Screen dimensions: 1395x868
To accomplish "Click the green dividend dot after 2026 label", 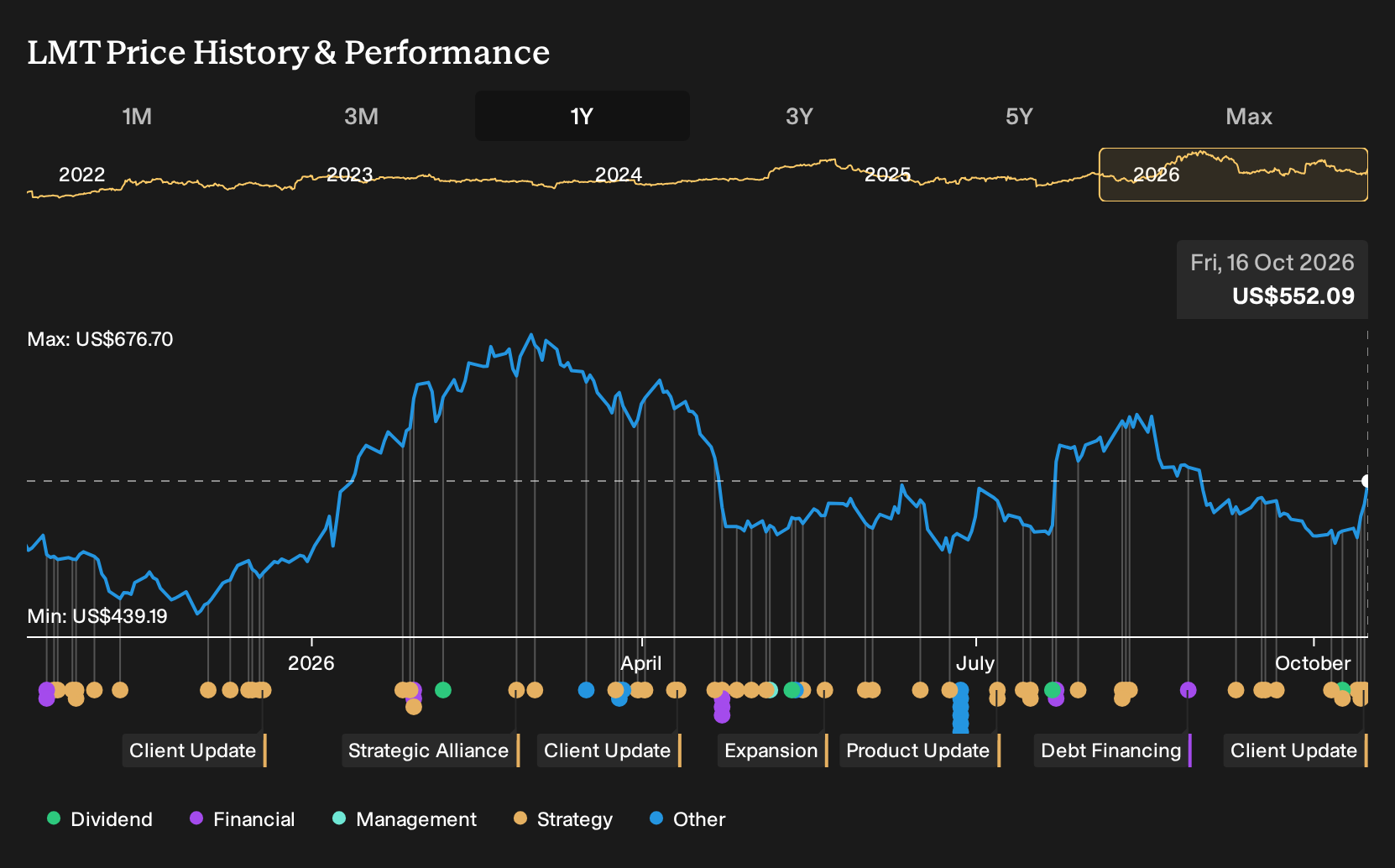I will tap(443, 690).
